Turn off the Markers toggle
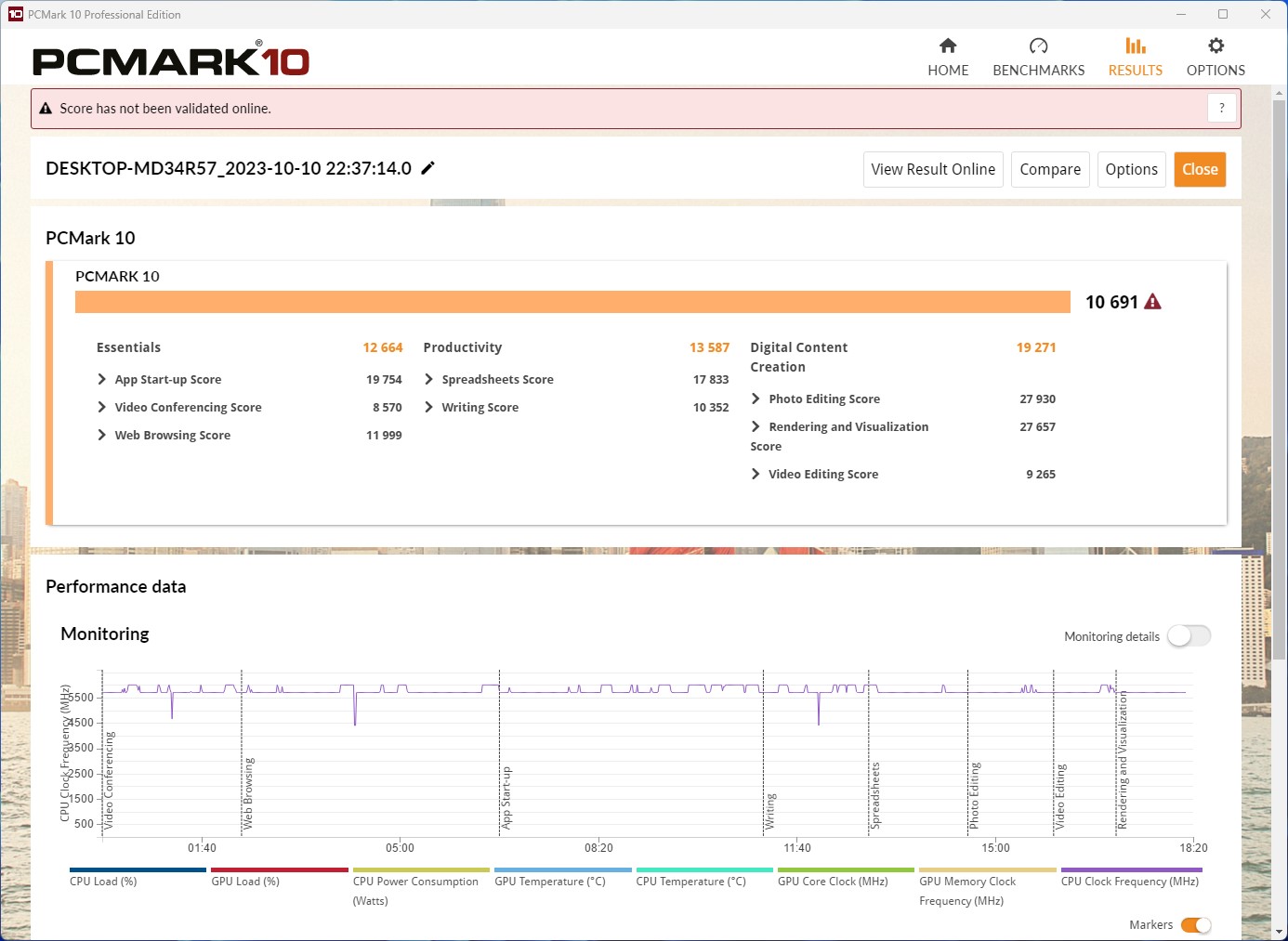1288x941 pixels. click(x=1195, y=925)
